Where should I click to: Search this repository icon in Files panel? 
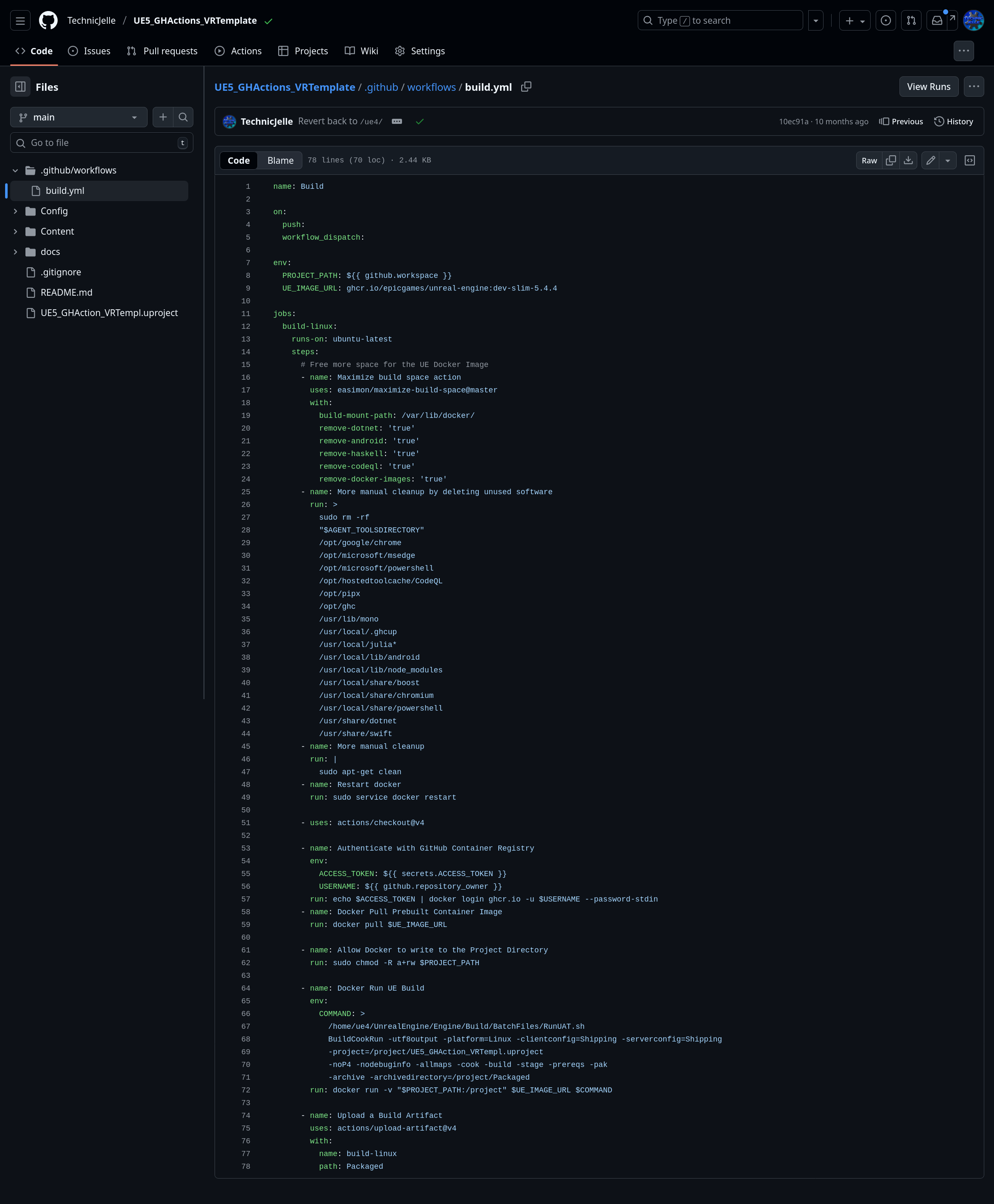point(183,117)
